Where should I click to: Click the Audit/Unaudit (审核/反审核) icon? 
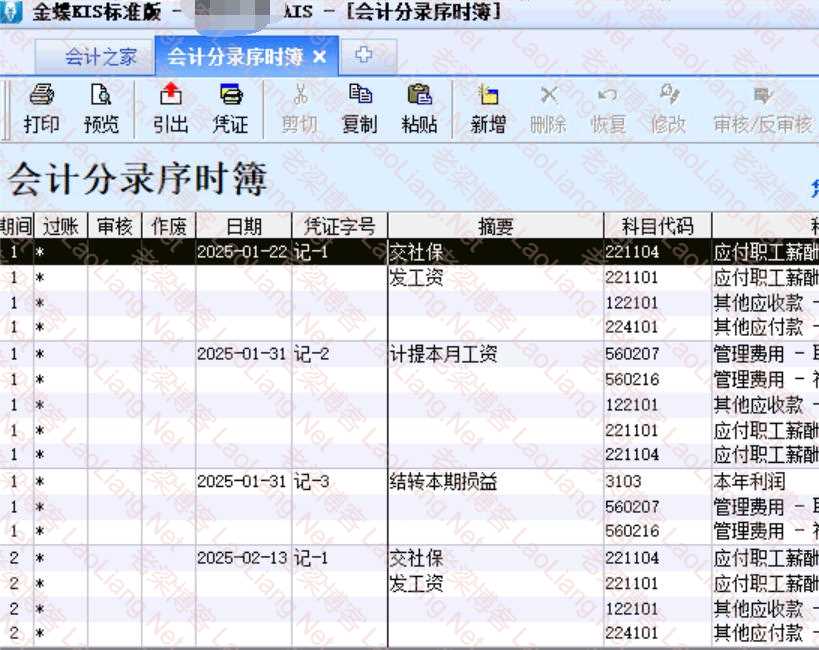pyautogui.click(x=762, y=109)
